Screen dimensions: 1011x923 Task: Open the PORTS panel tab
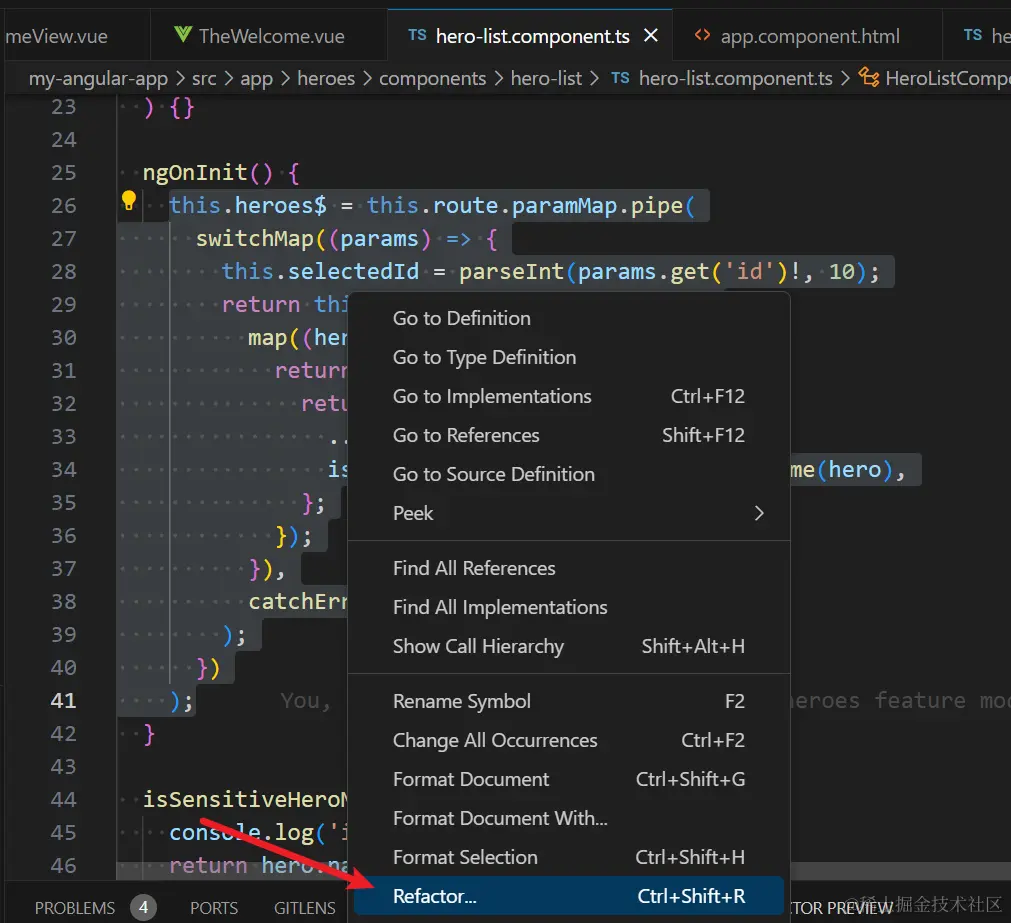[214, 908]
